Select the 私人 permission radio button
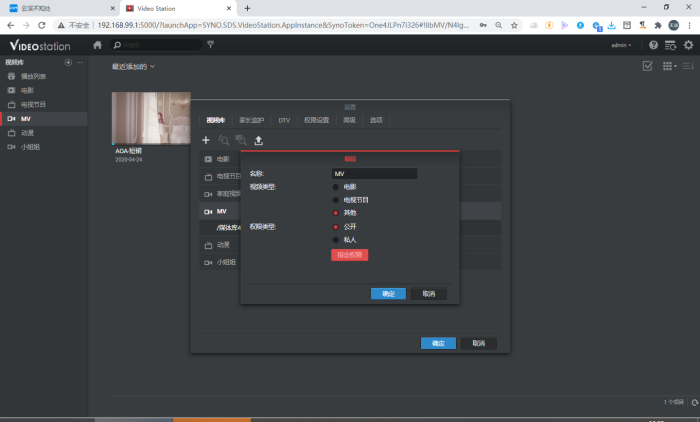This screenshot has height=422, width=700. (x=336, y=240)
